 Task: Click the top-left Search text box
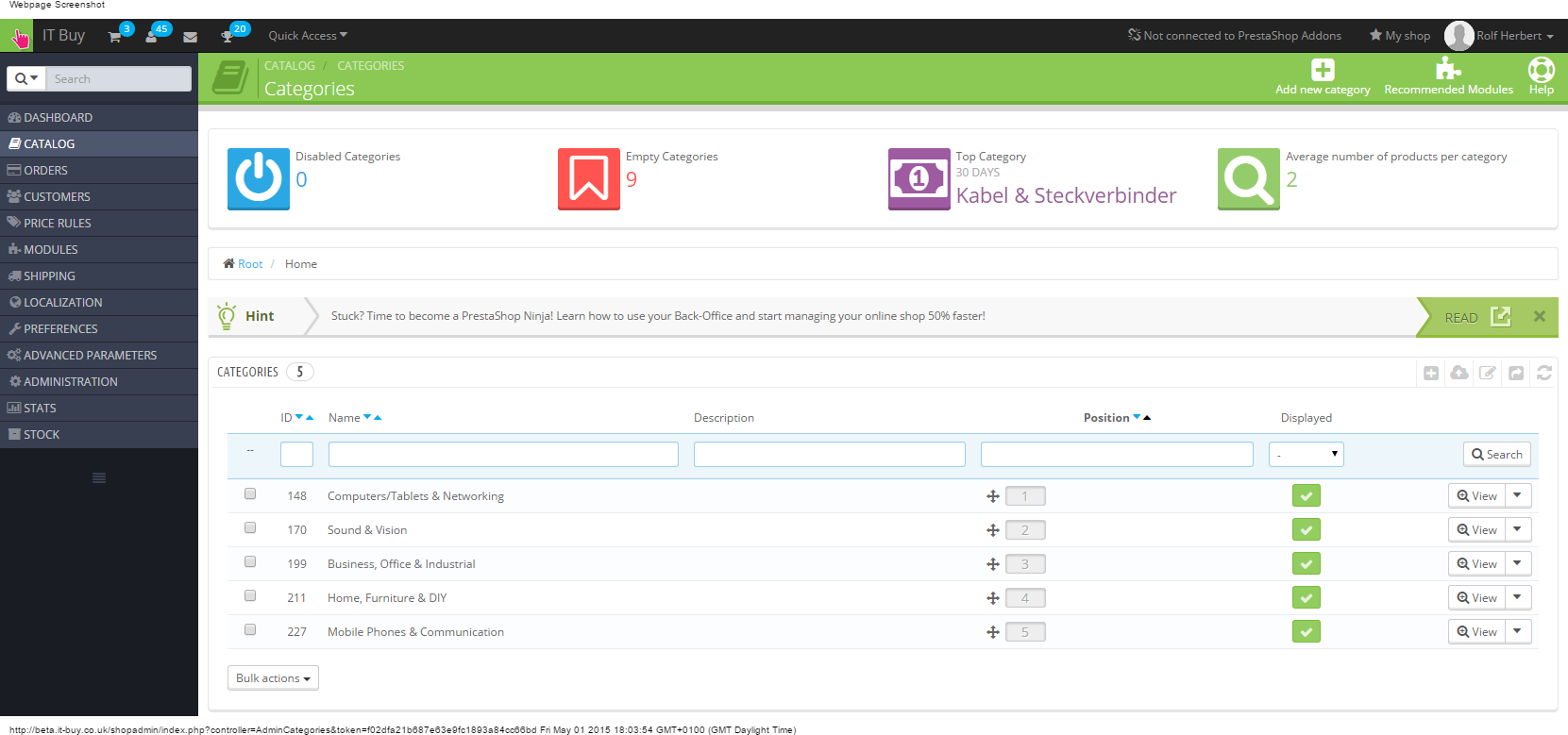pos(118,78)
